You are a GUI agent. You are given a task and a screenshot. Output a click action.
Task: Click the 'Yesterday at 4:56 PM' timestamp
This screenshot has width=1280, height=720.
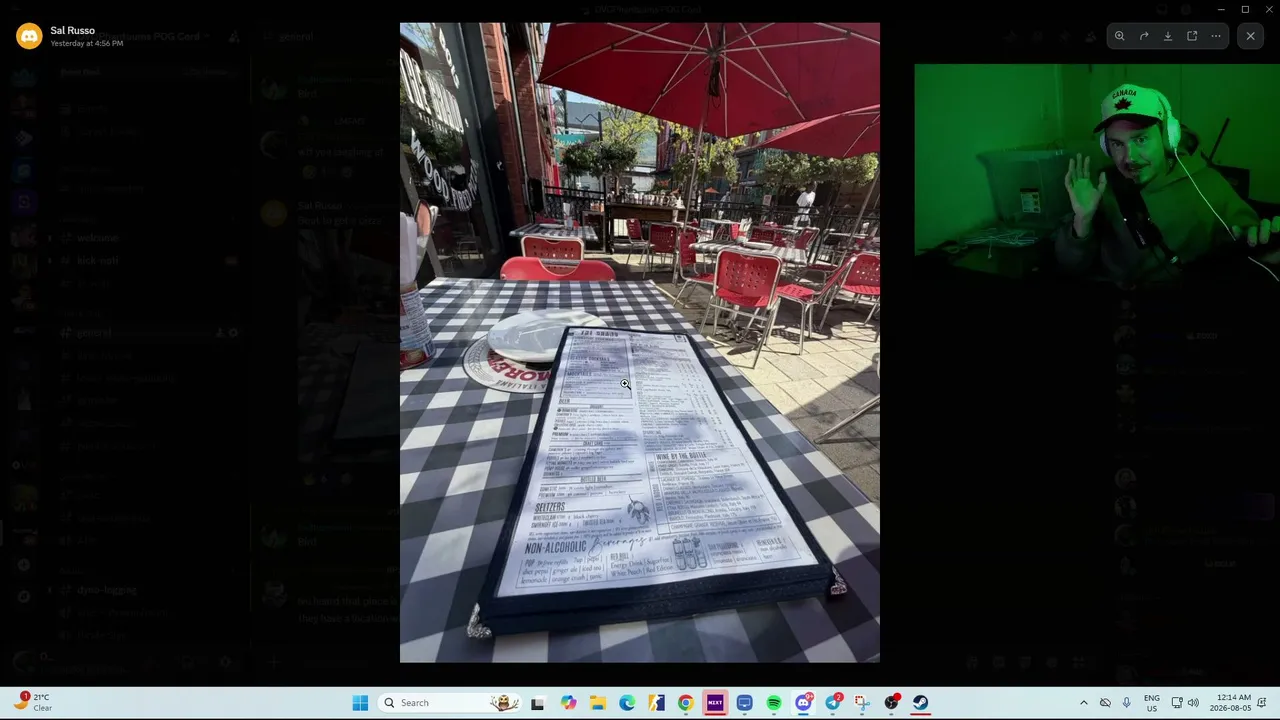pos(87,44)
